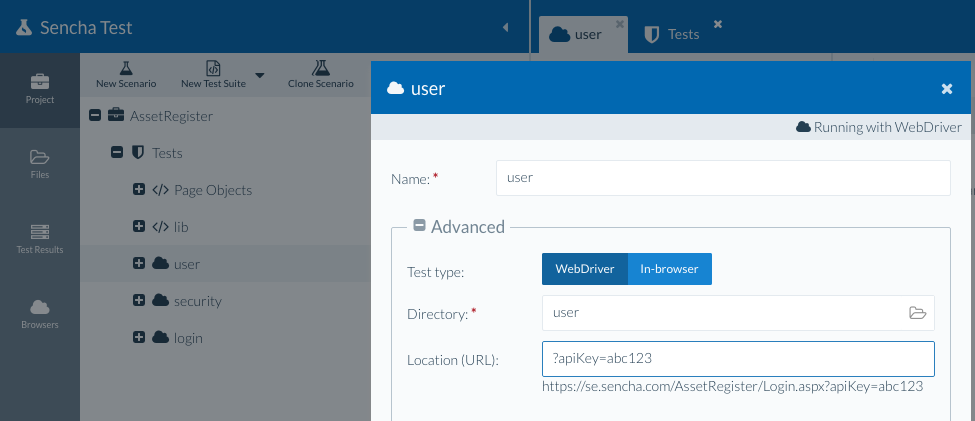
Task: Select the login scenario in tree
Action: click(x=188, y=338)
